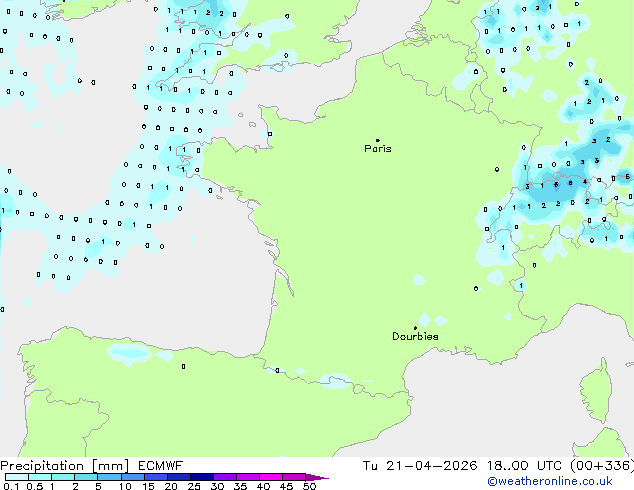Image resolution: width=634 pixels, height=490 pixels.
Task: Click the legend value '25'
Action: 194,486
